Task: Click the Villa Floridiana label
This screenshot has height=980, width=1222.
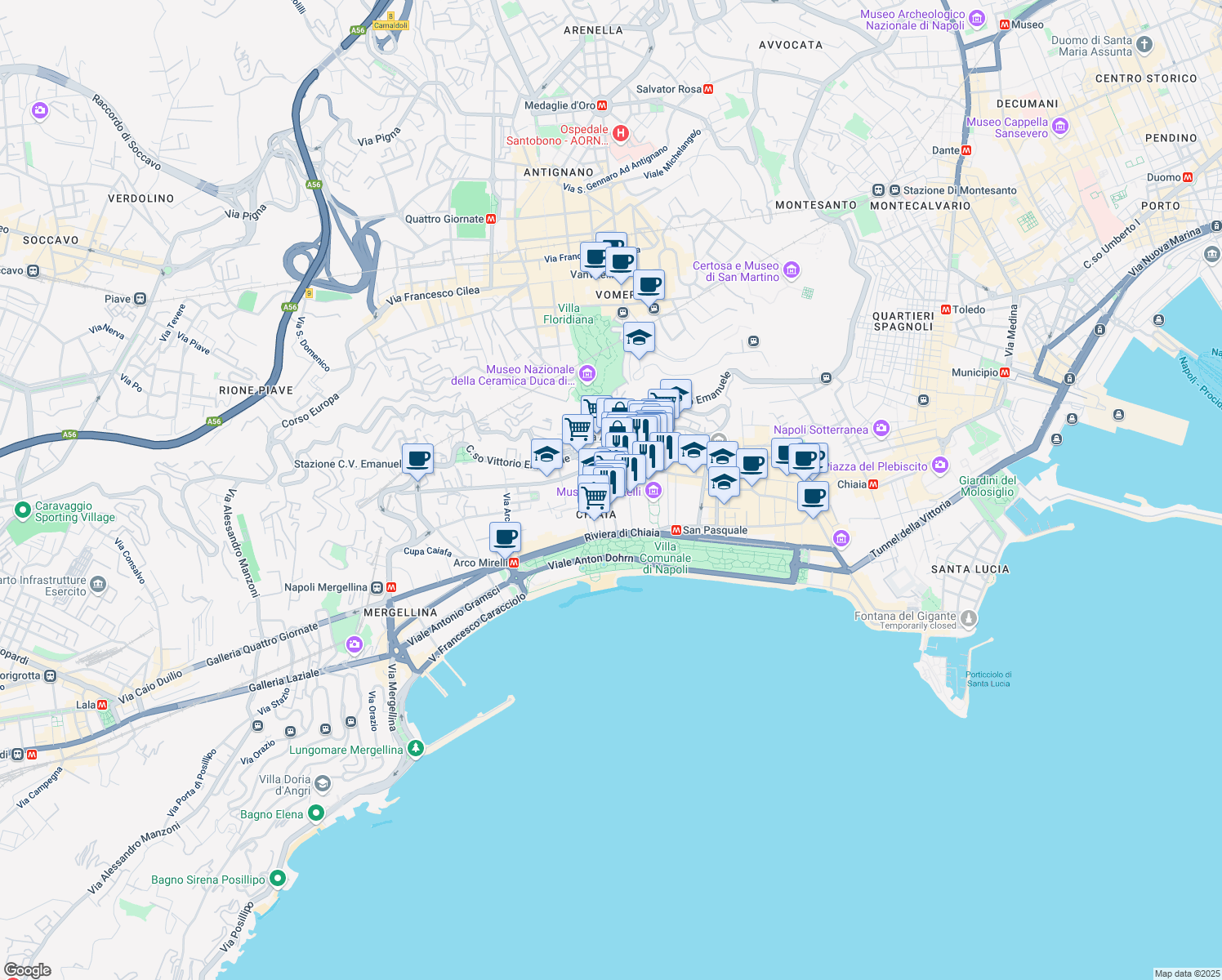Action: point(569,314)
